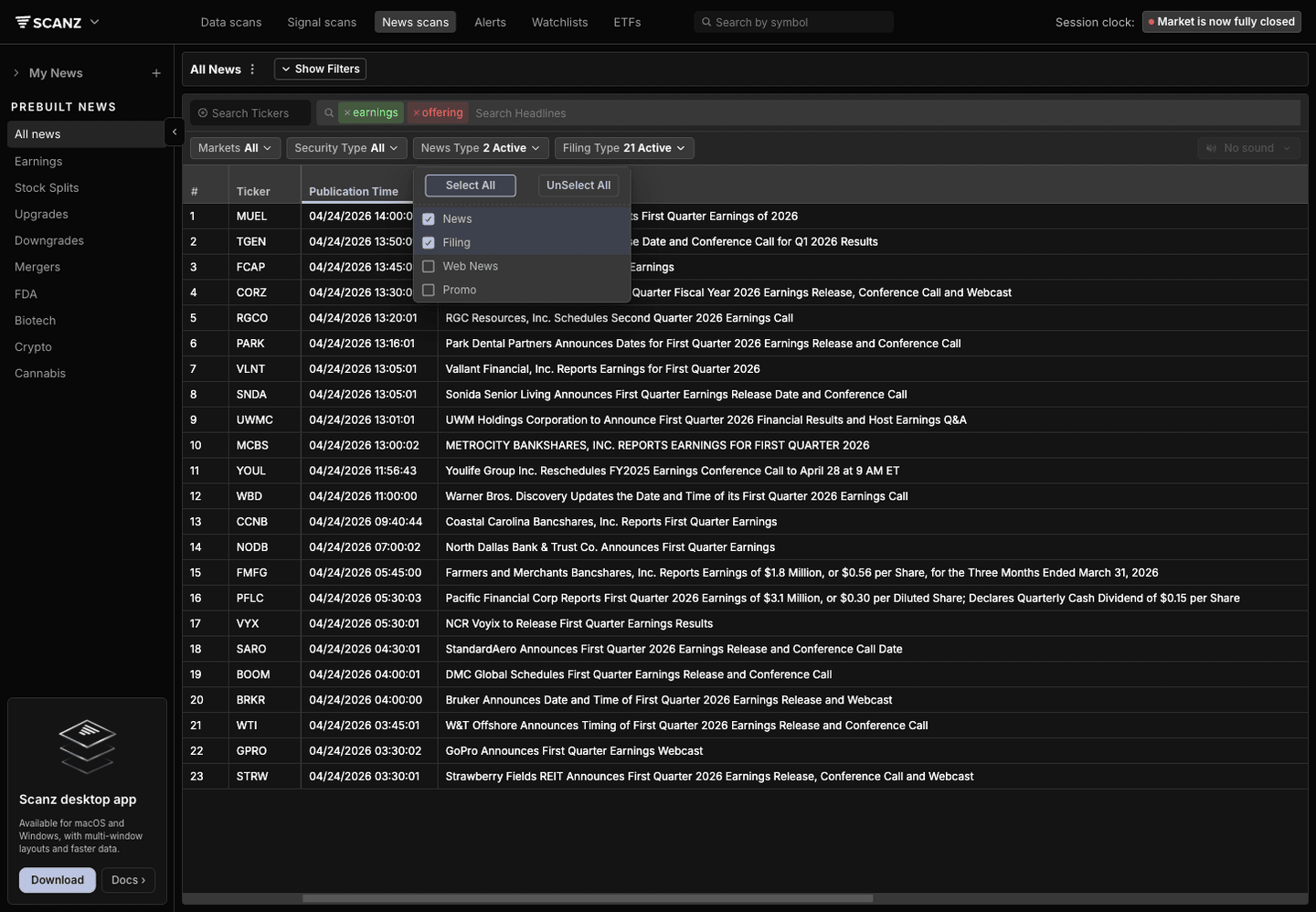
Task: Click the Market is now fully closed badge
Action: click(1221, 22)
